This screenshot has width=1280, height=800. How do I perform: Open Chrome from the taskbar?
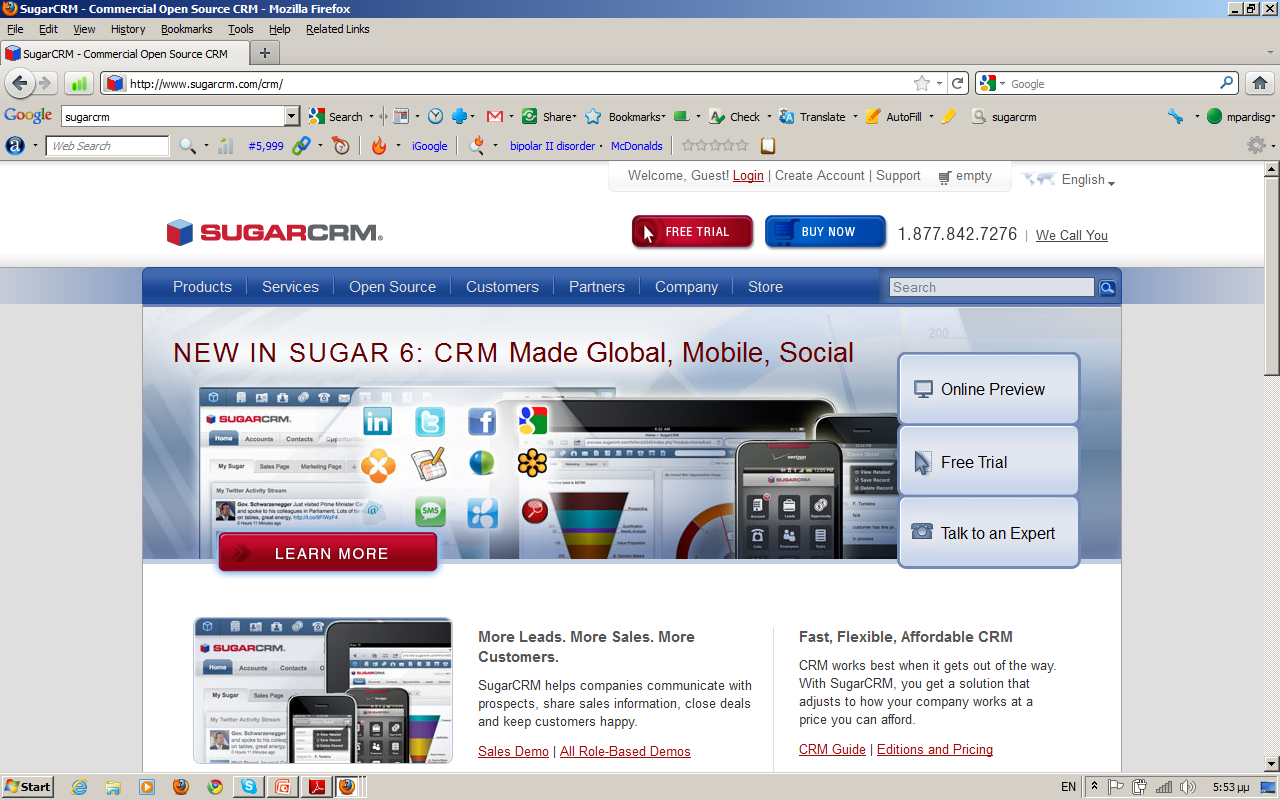click(x=215, y=787)
